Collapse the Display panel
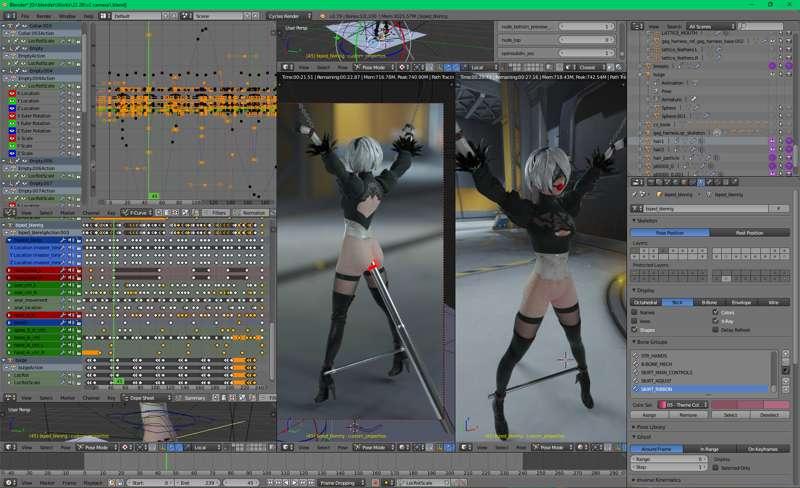Screen dimensions: 800x488 [x=635, y=290]
